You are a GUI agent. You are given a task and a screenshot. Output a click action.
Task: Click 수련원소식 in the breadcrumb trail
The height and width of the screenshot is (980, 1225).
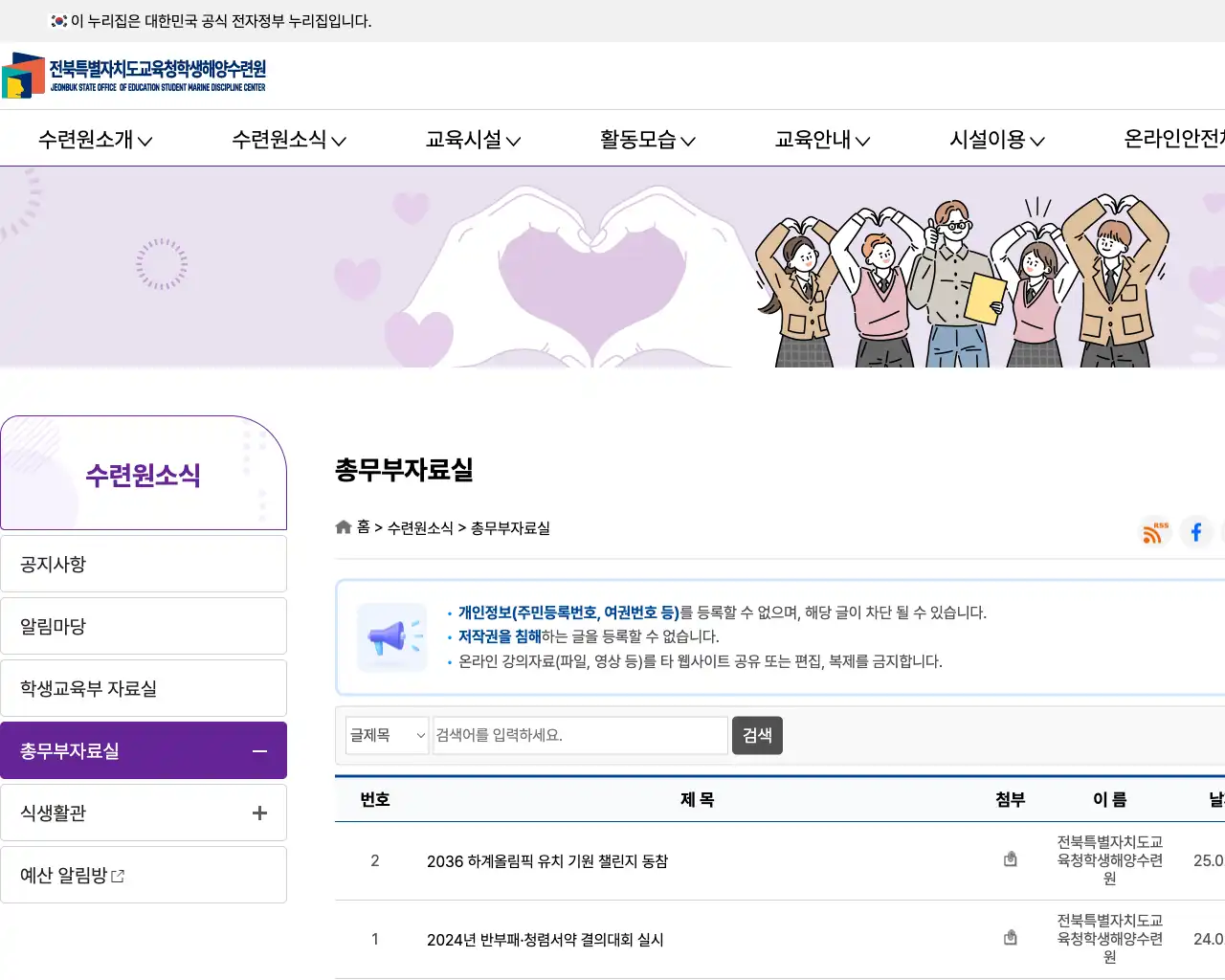point(421,527)
